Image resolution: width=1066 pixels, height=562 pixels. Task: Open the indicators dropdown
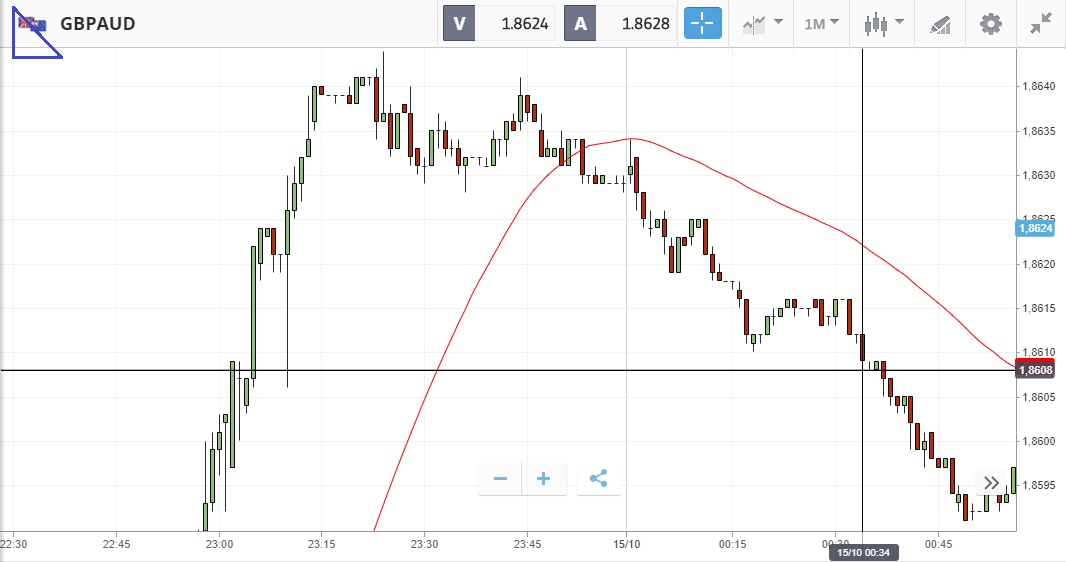[762, 23]
